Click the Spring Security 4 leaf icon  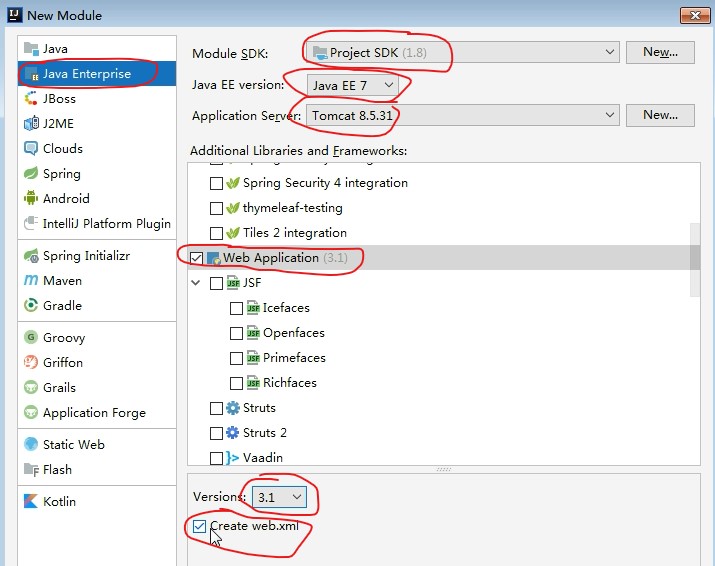(233, 183)
